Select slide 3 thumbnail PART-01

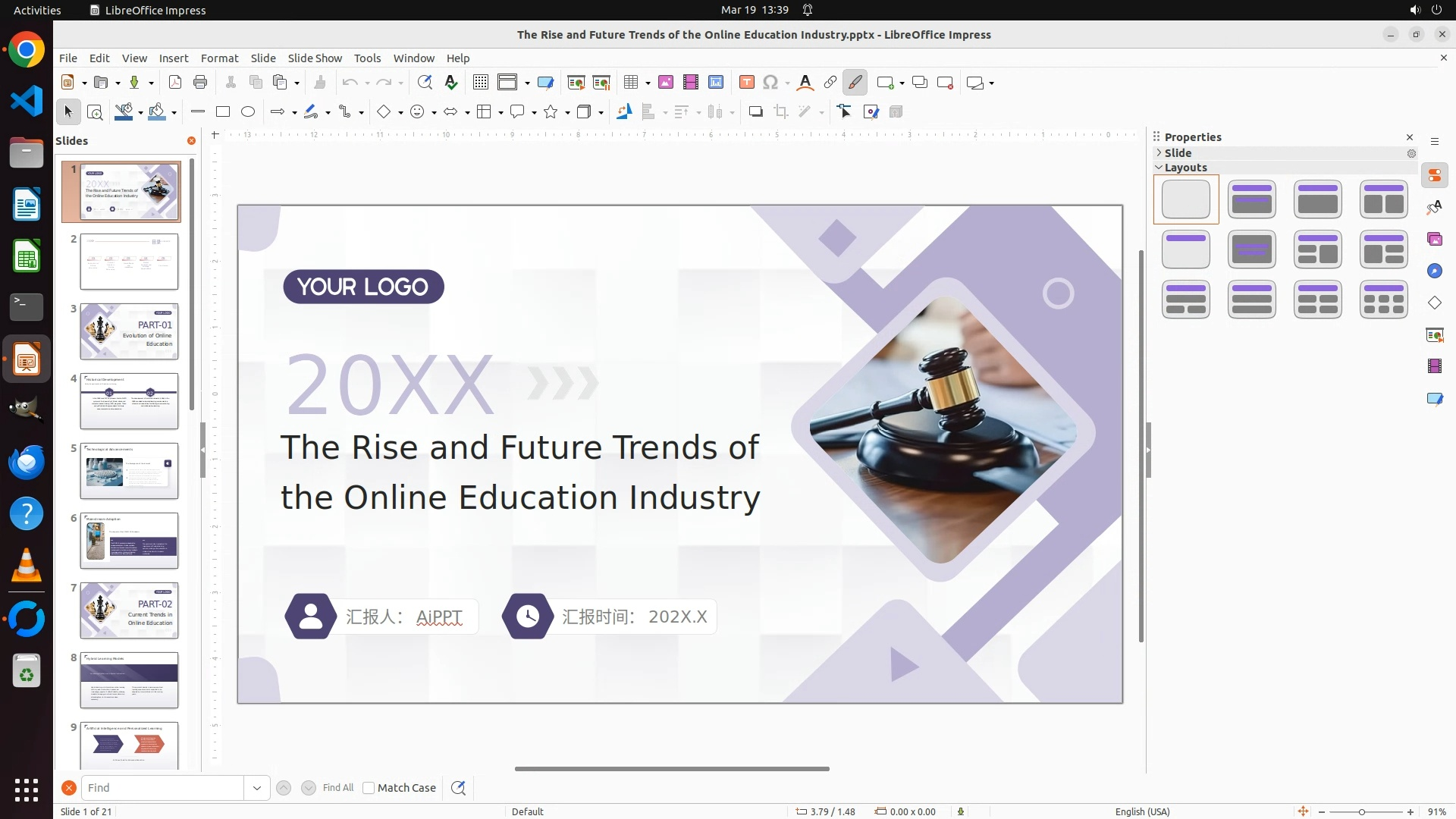pyautogui.click(x=129, y=331)
